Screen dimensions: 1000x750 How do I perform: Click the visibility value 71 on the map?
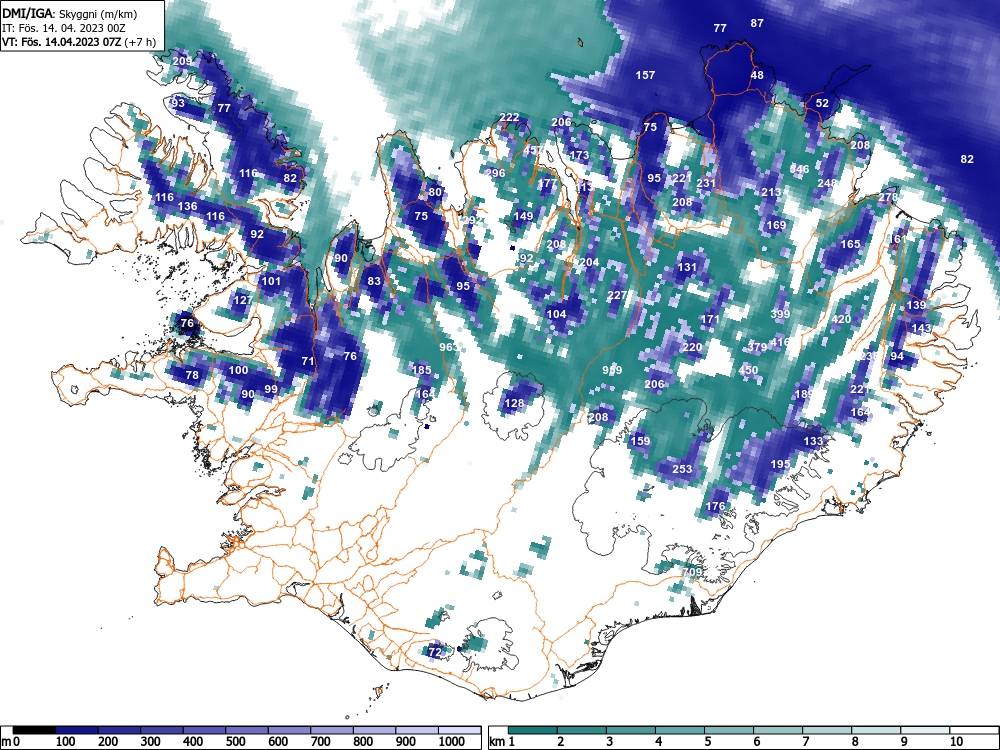tap(308, 361)
